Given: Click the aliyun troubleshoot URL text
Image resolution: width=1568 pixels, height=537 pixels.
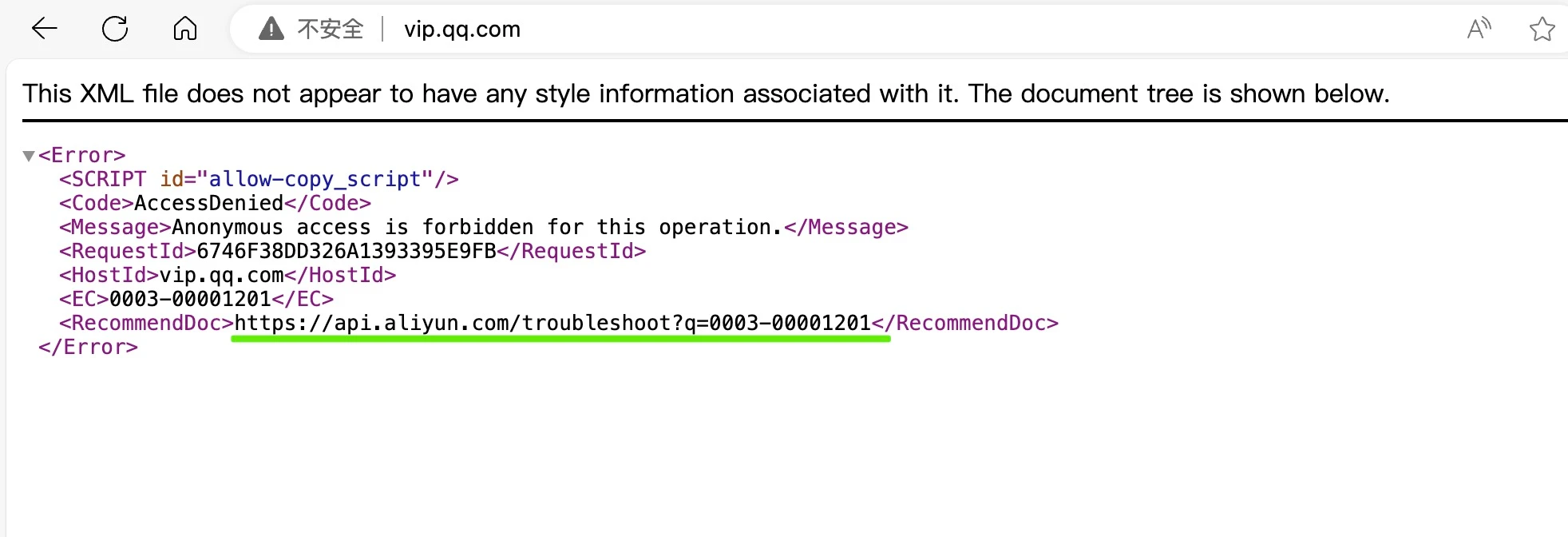Looking at the screenshot, I should click(x=552, y=324).
